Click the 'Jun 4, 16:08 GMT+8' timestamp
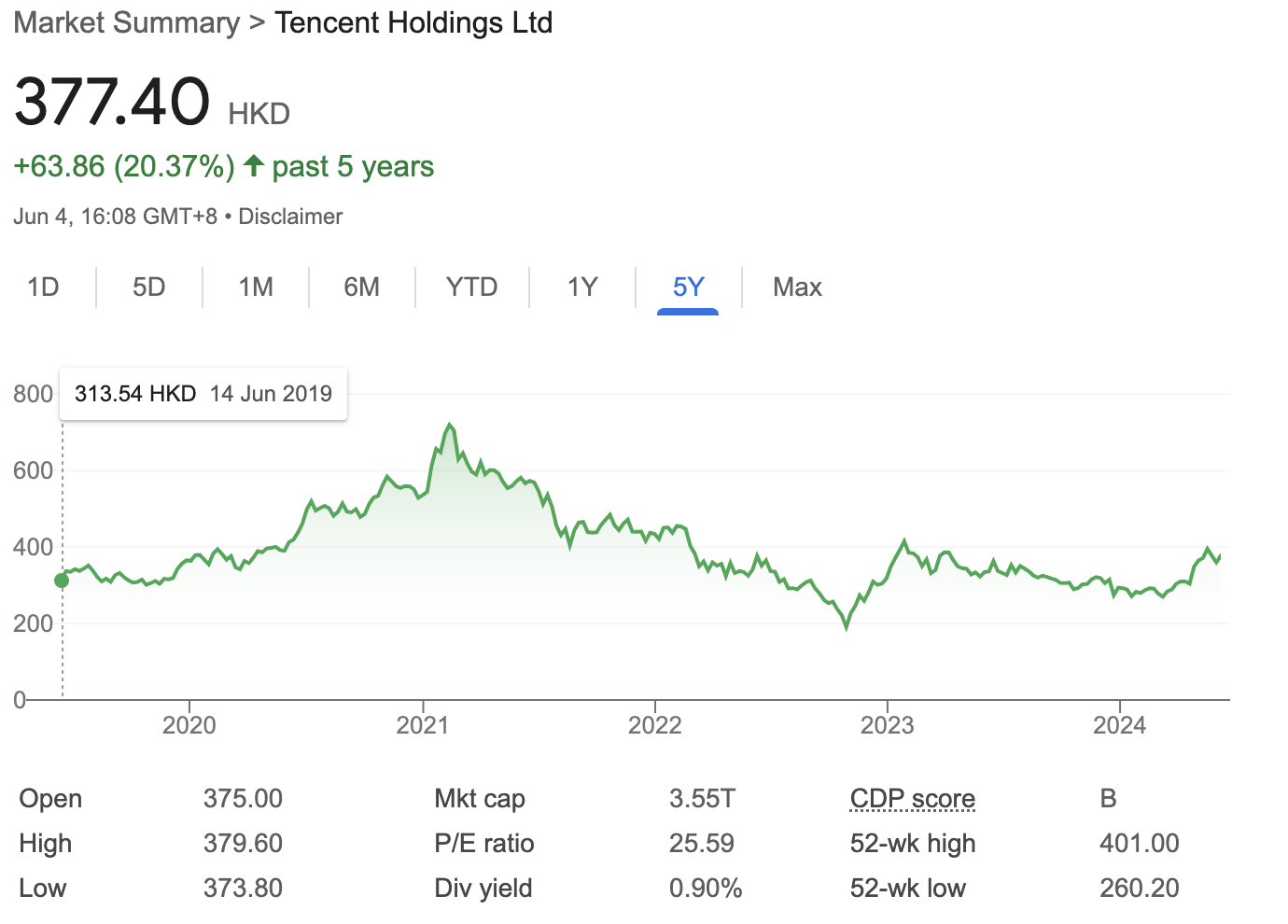The image size is (1288, 924). coord(115,217)
